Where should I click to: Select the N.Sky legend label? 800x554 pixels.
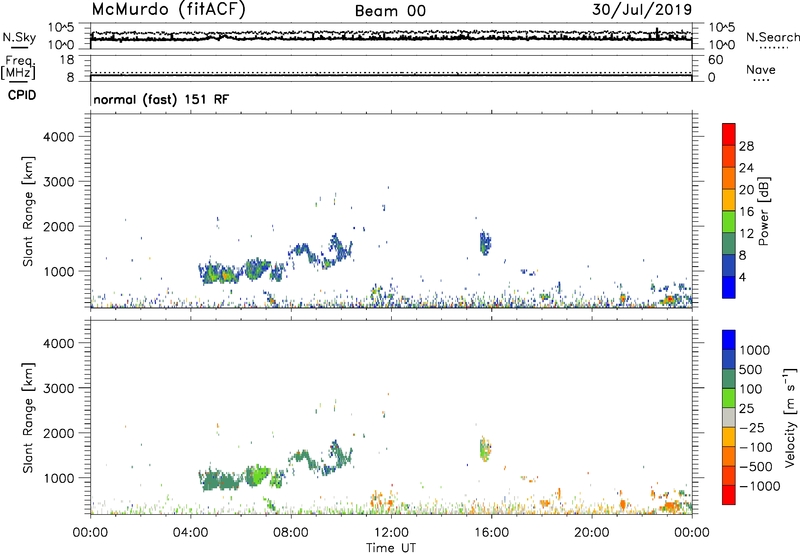[x=19, y=38]
